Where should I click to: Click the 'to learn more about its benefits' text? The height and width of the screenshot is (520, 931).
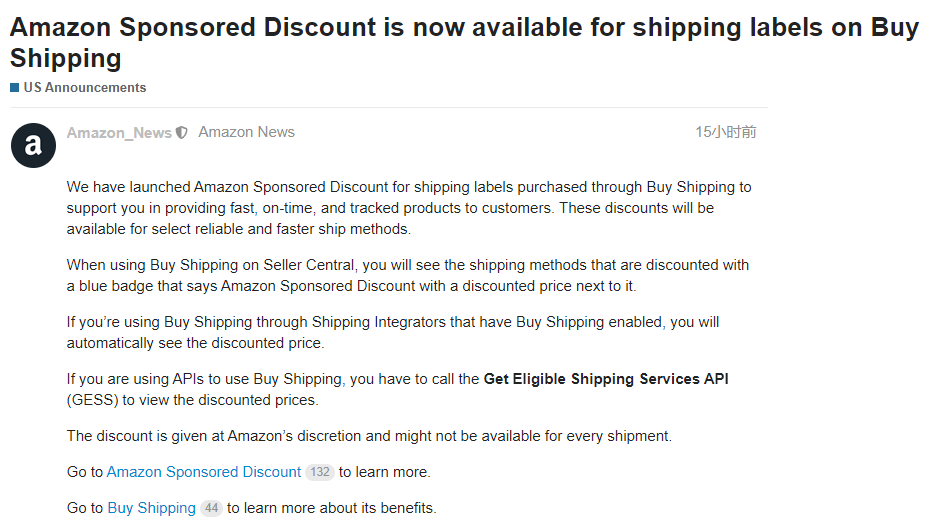coord(332,508)
